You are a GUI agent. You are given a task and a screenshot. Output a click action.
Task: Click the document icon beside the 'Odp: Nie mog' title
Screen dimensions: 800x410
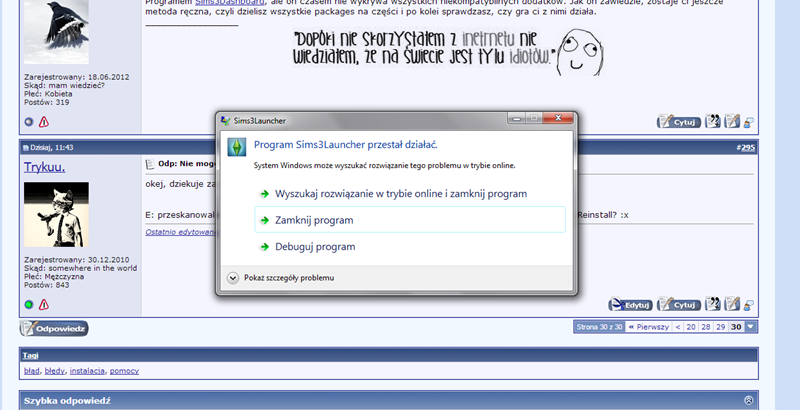tap(150, 164)
